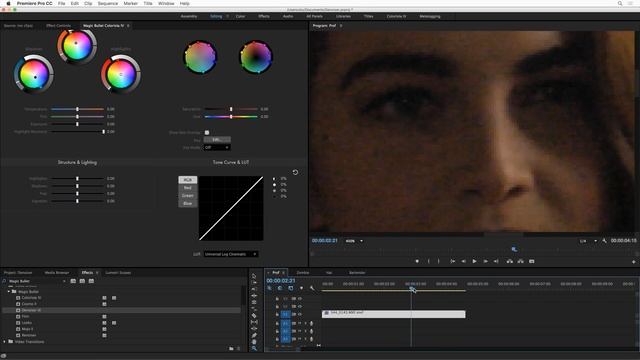Open the Sequence menu
This screenshot has height=360, width=640.
(108, 3)
